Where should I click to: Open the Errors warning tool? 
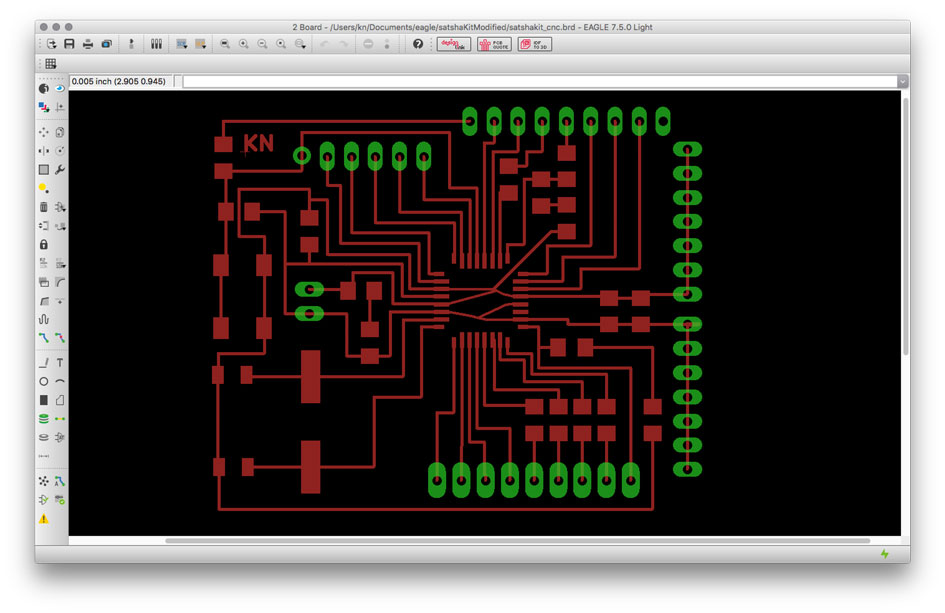(x=43, y=519)
